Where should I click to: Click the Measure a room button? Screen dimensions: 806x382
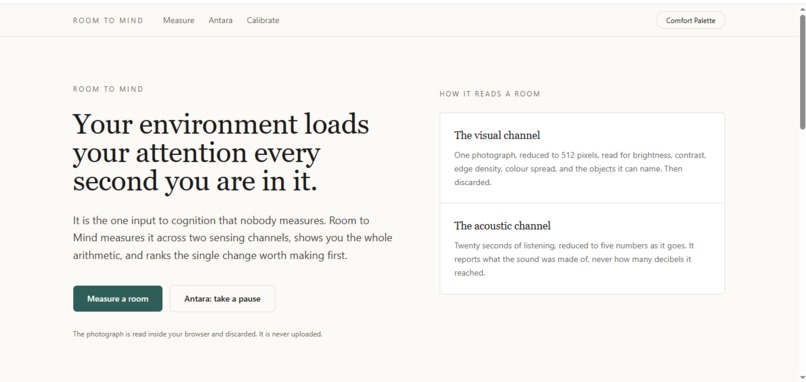[x=118, y=299]
